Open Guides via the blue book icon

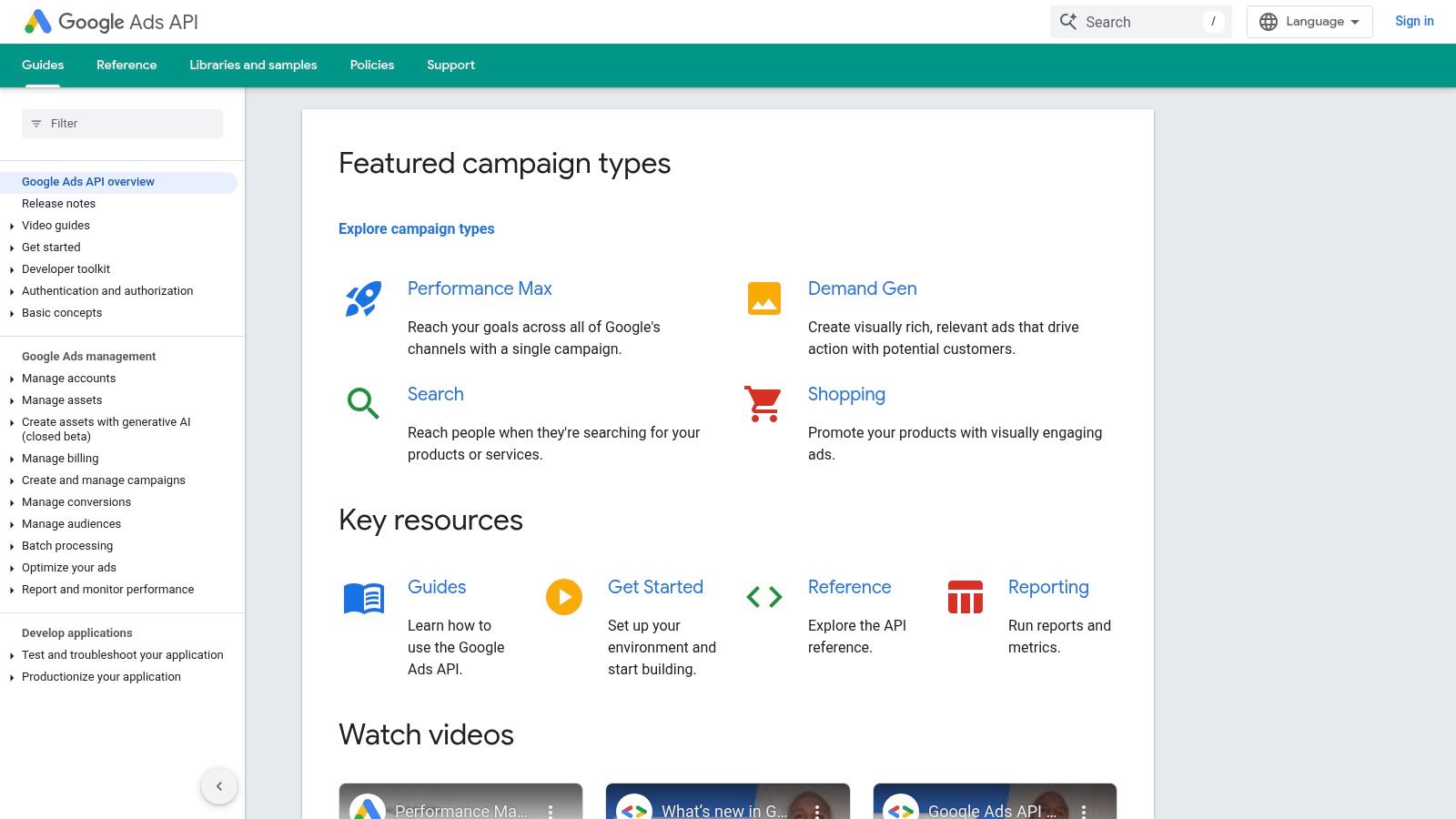click(364, 598)
